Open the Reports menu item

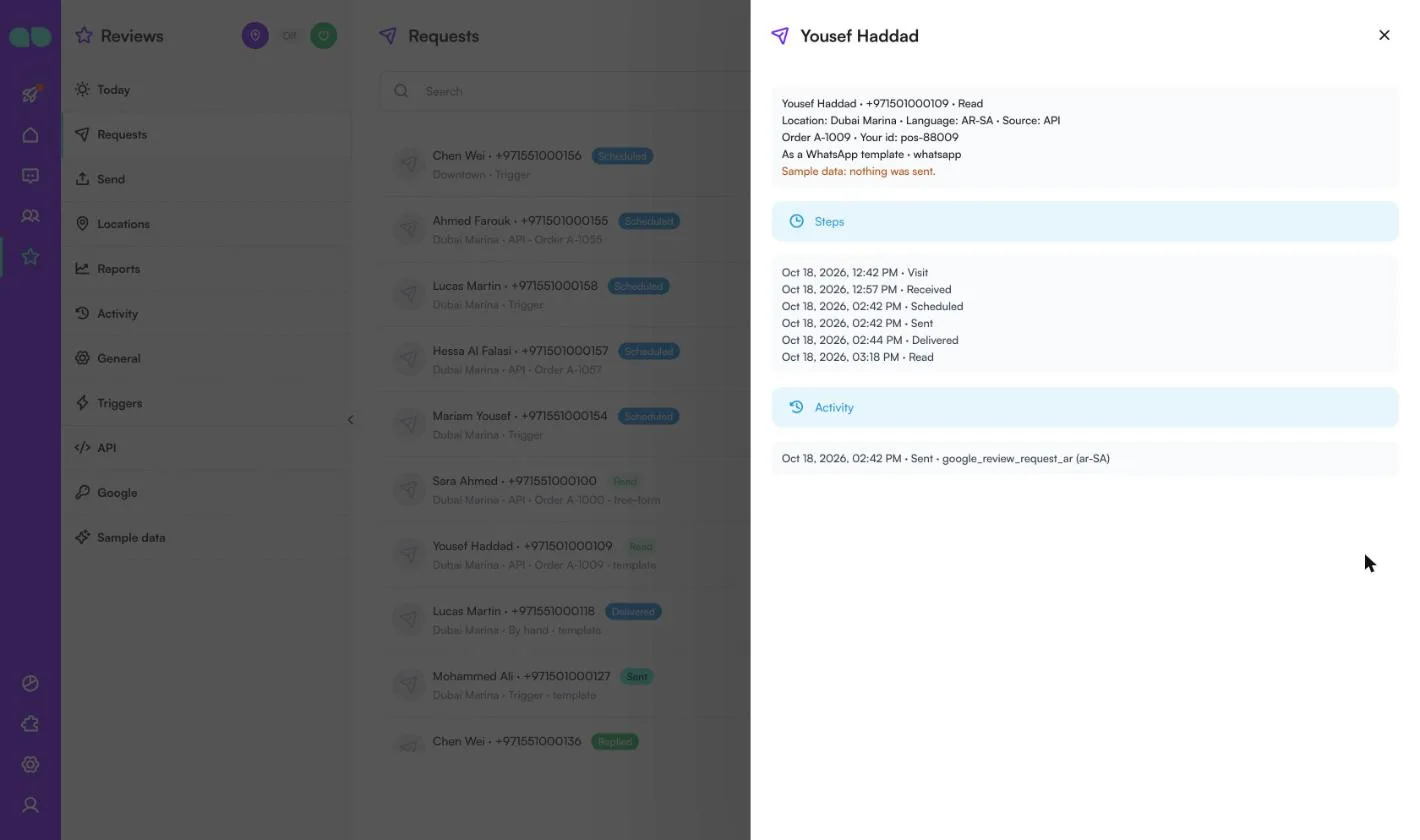[206, 269]
